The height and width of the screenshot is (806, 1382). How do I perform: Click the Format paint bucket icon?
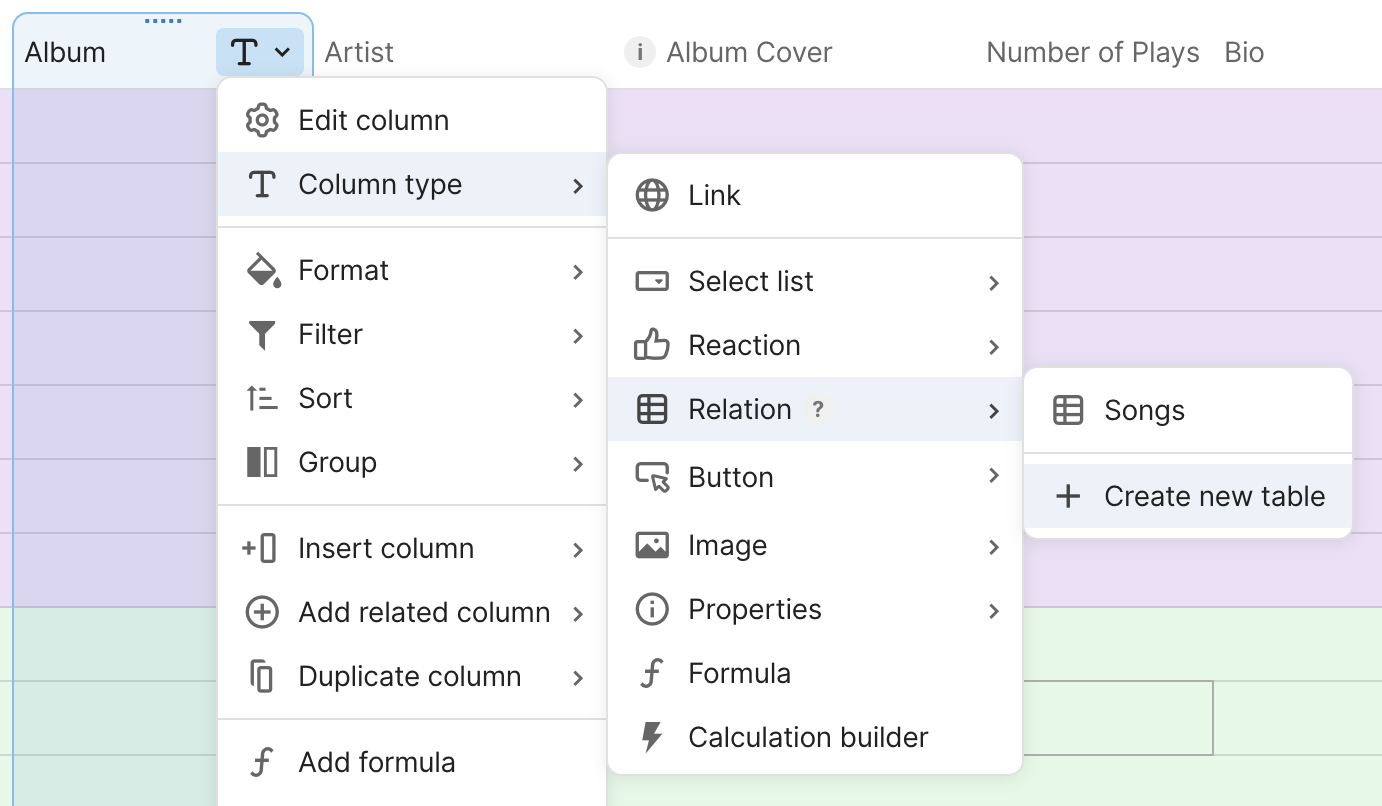[x=262, y=270]
